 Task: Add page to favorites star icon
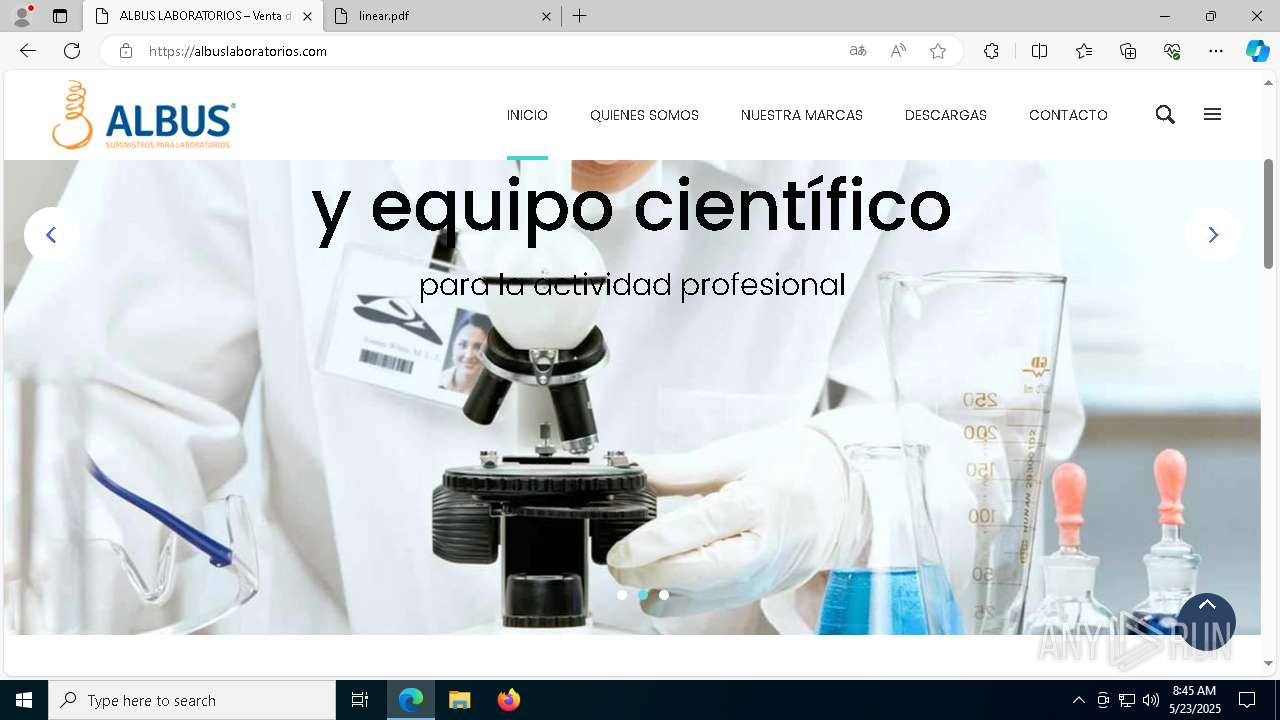[x=938, y=51]
